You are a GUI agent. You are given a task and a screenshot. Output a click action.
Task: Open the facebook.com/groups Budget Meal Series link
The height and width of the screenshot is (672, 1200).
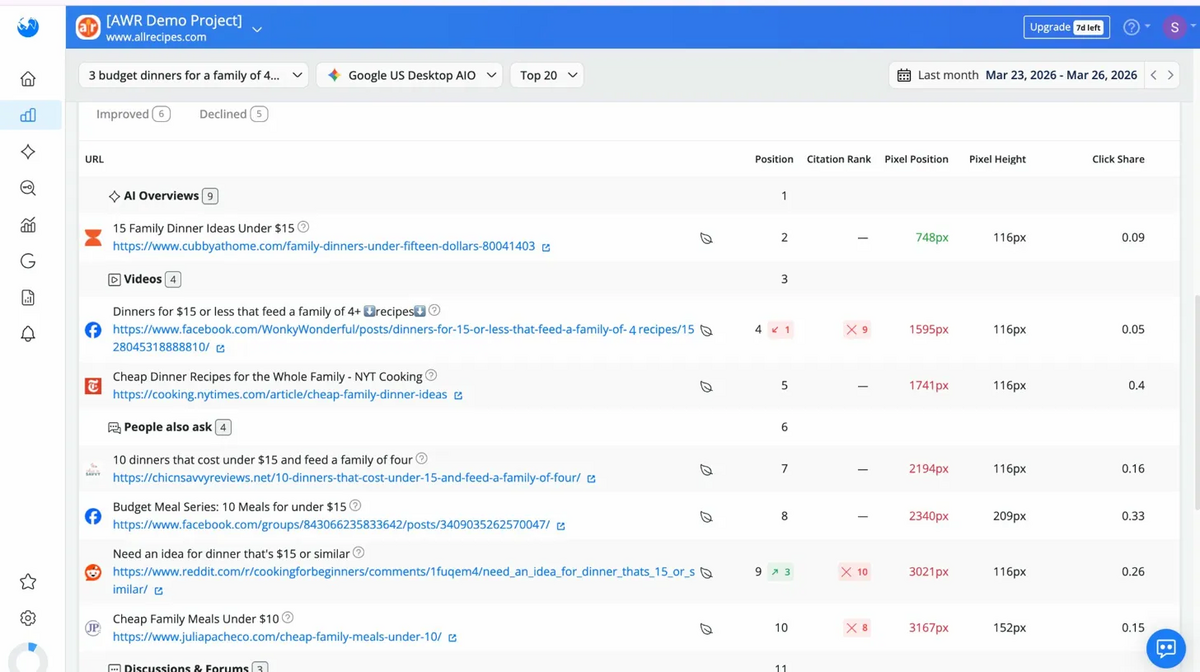pyautogui.click(x=331, y=525)
